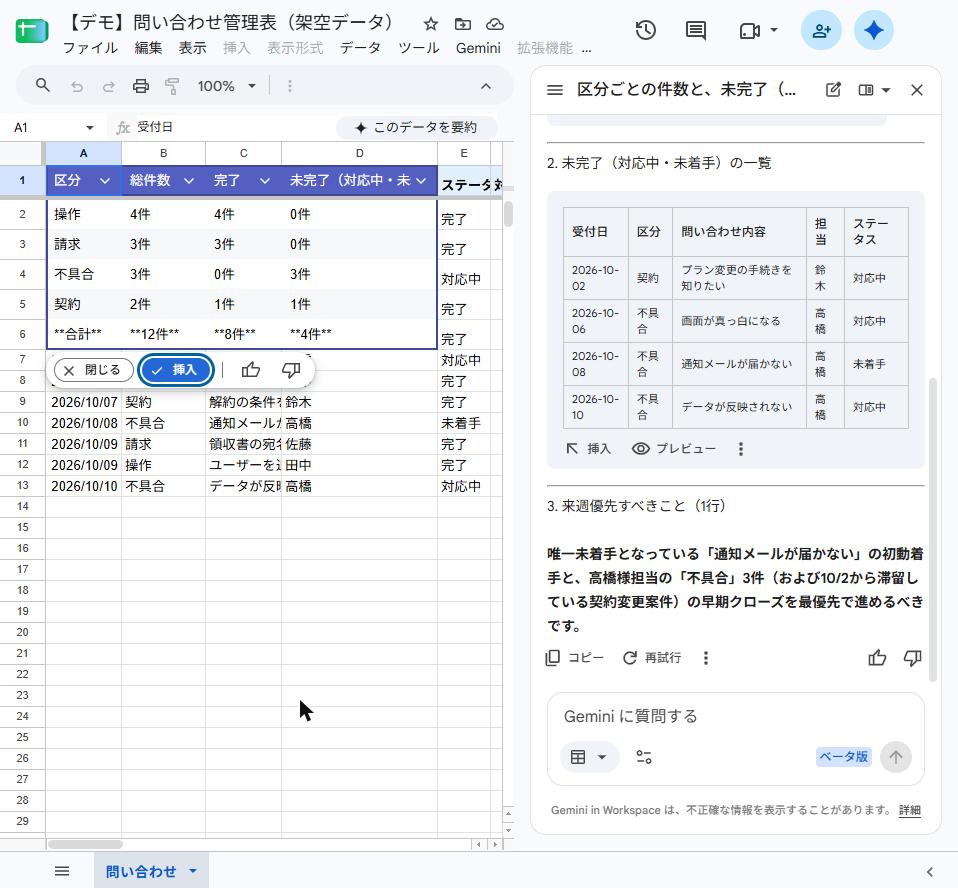Click 挿入 under the unfinished list table
The image size is (958, 888).
click(589, 449)
